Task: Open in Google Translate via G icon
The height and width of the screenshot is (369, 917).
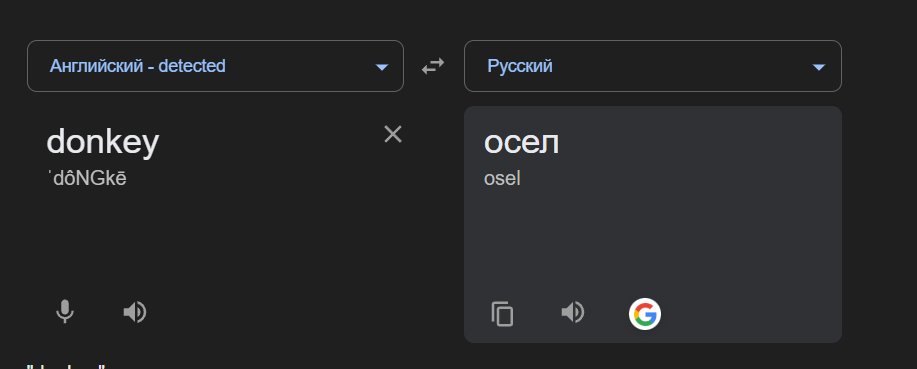Action: pos(644,314)
